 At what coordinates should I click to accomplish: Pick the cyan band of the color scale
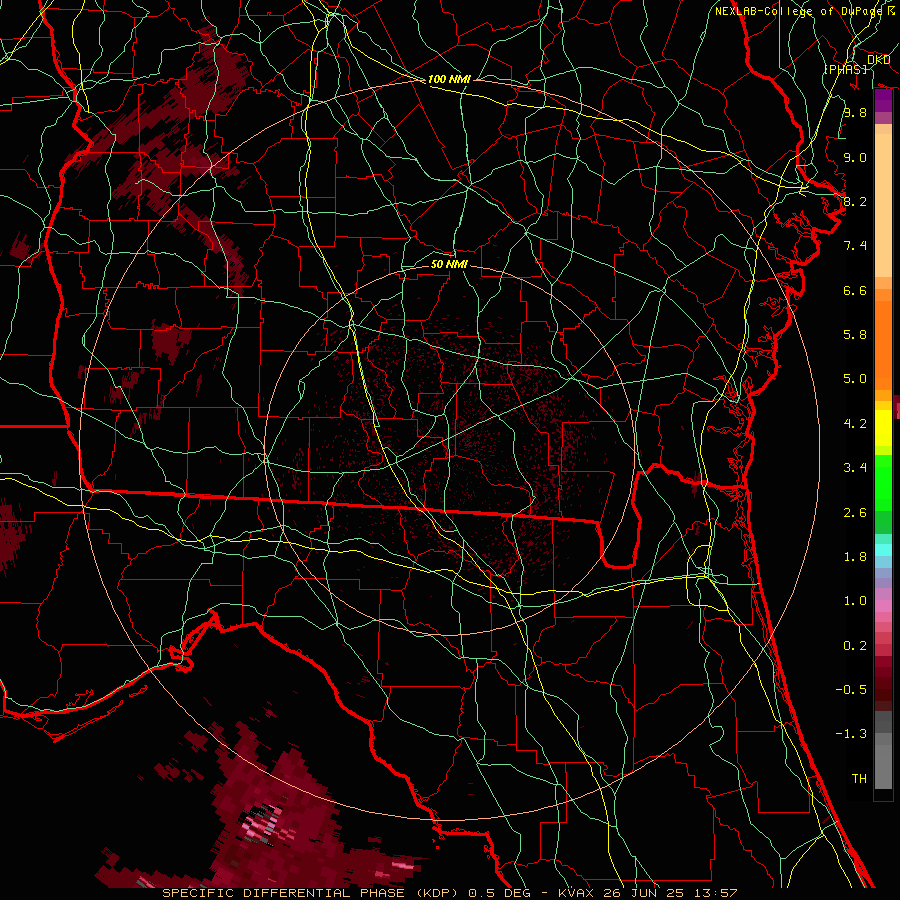click(x=883, y=550)
